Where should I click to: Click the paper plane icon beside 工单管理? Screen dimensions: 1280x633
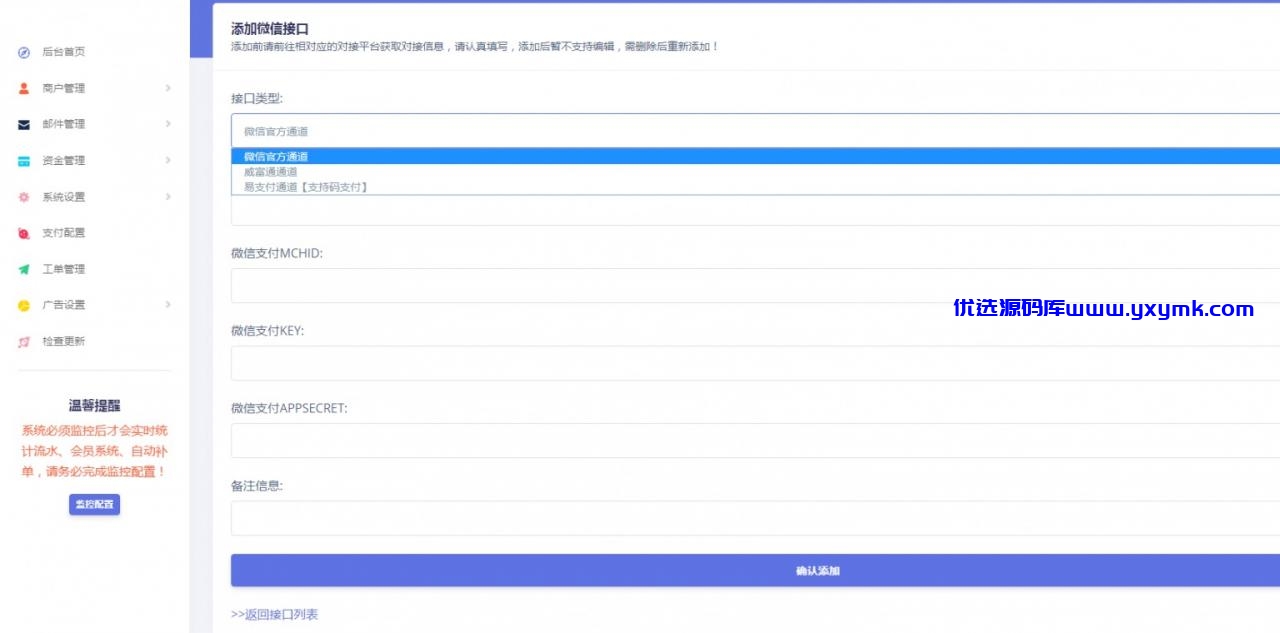(24, 269)
